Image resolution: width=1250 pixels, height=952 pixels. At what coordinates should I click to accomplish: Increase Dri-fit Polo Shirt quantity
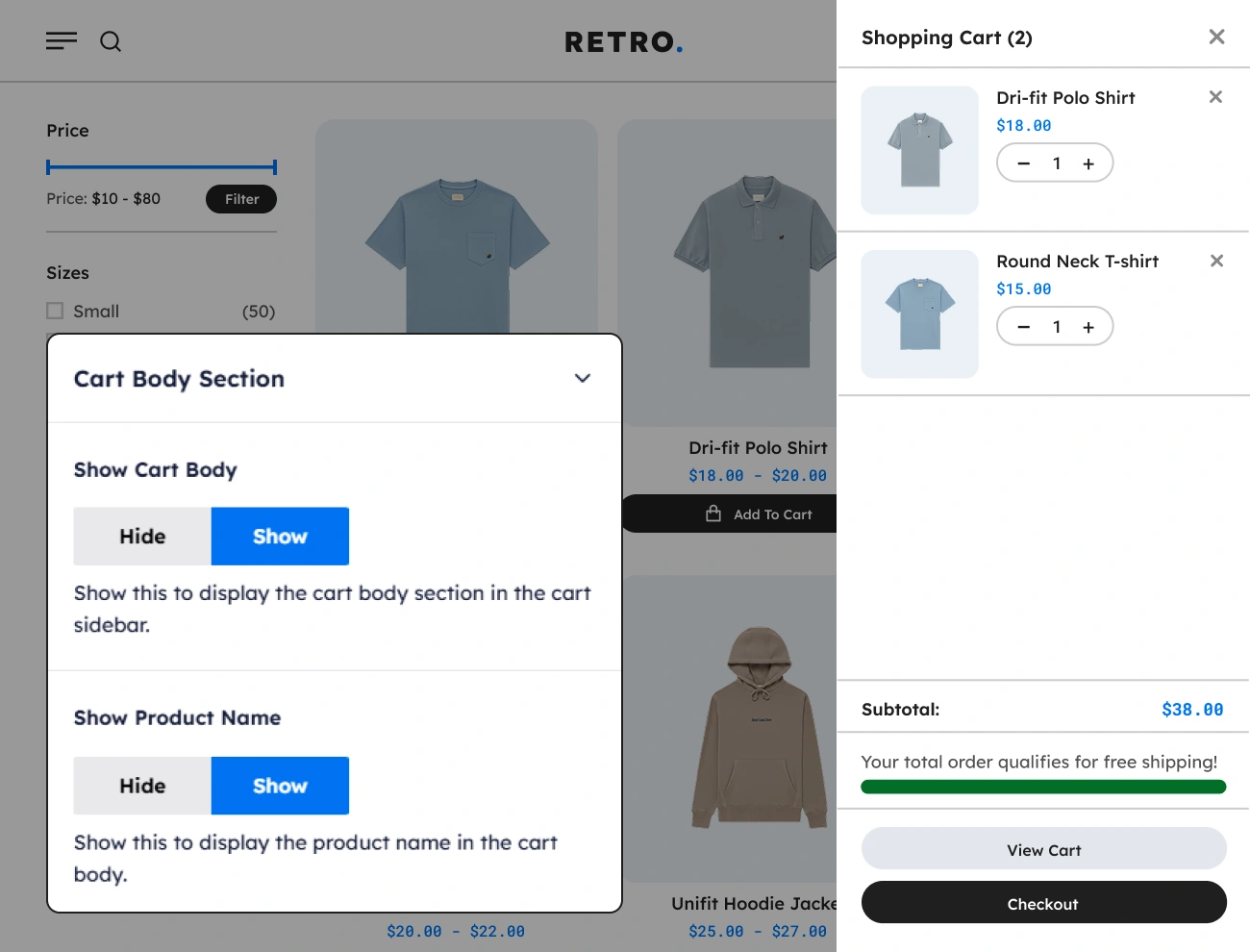click(x=1088, y=163)
